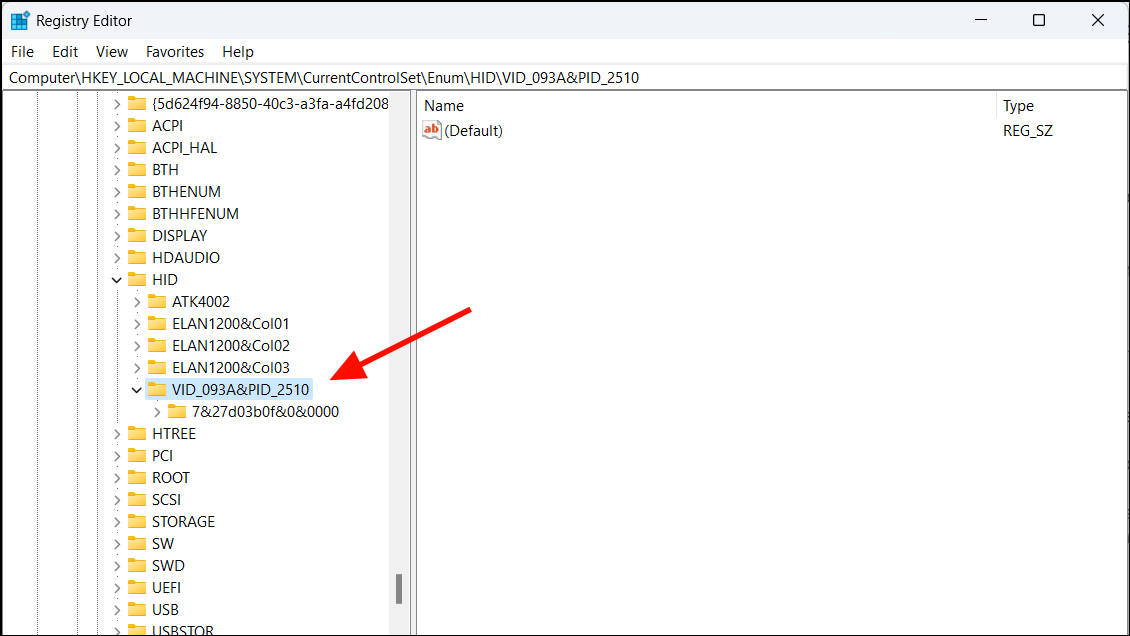Select the ACPI folder icon

136,125
